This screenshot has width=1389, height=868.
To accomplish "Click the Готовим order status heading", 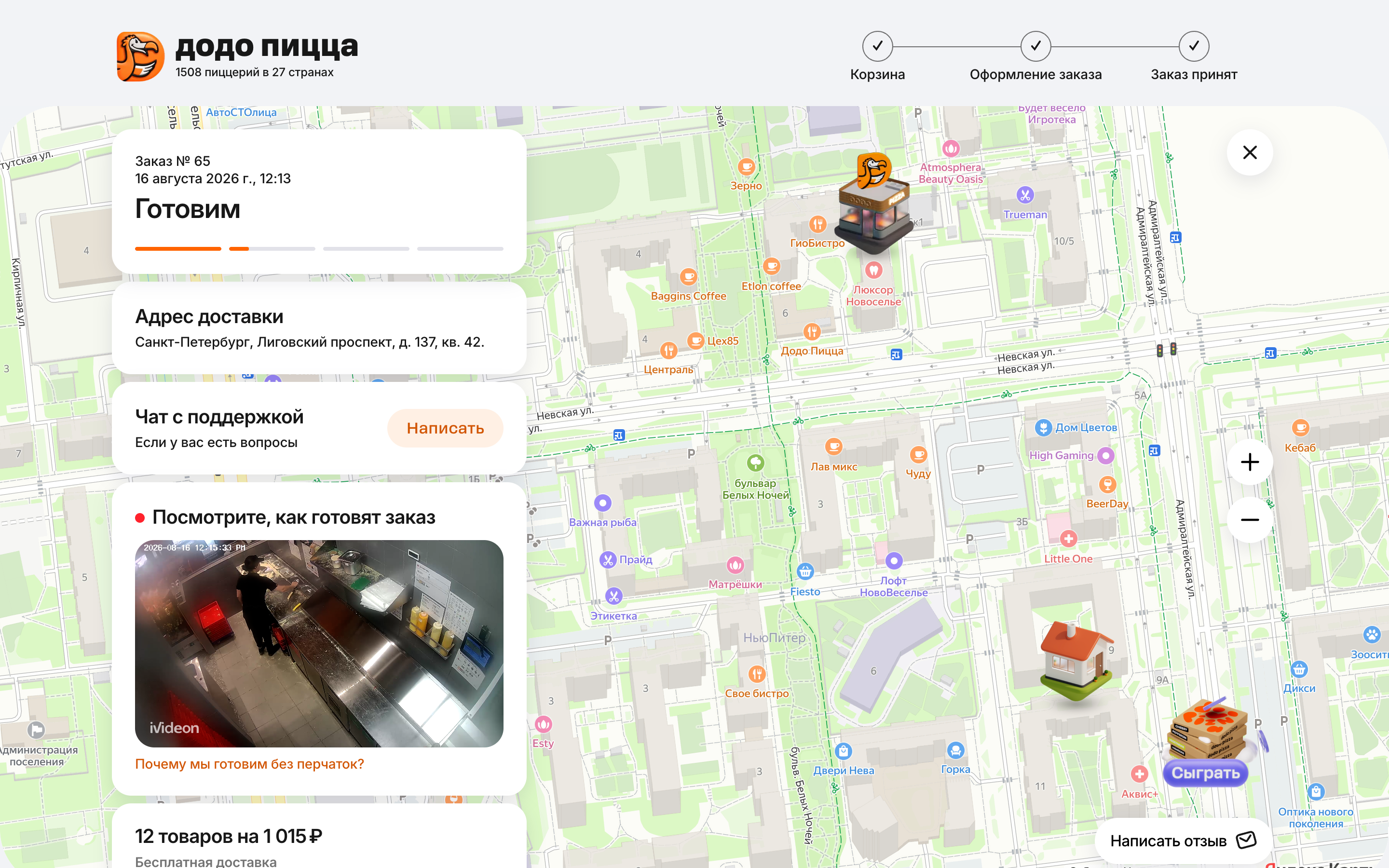I will click(188, 210).
